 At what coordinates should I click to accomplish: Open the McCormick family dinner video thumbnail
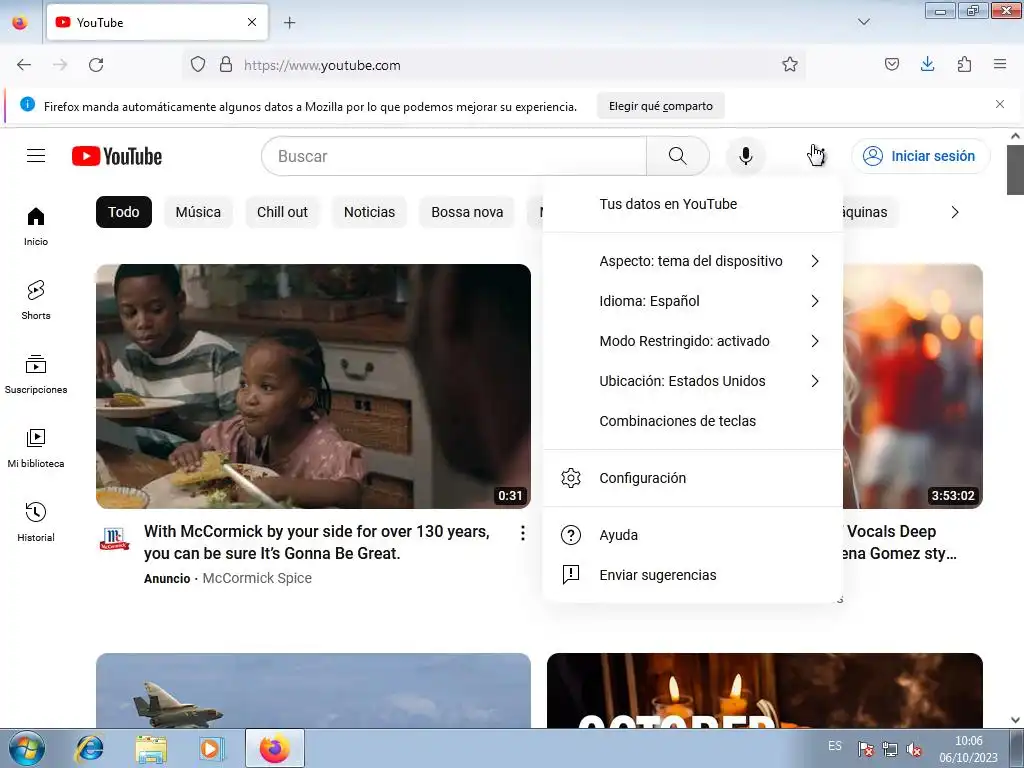(x=313, y=386)
